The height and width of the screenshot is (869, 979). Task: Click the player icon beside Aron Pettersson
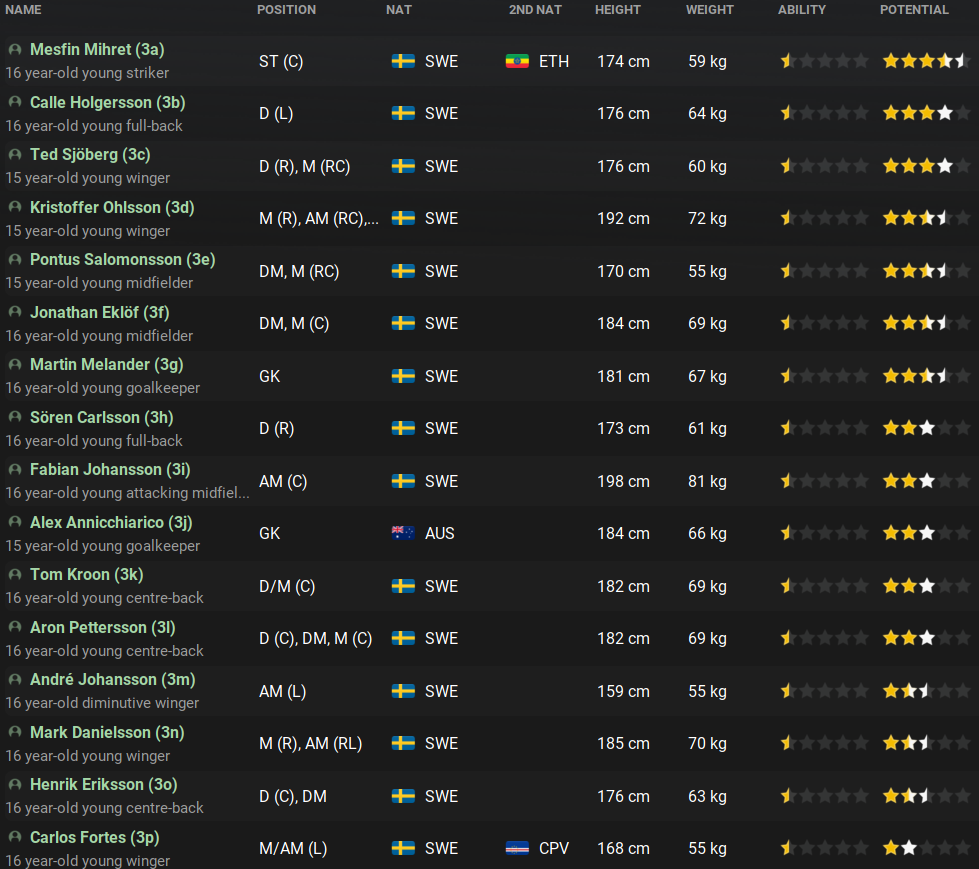pos(15,627)
